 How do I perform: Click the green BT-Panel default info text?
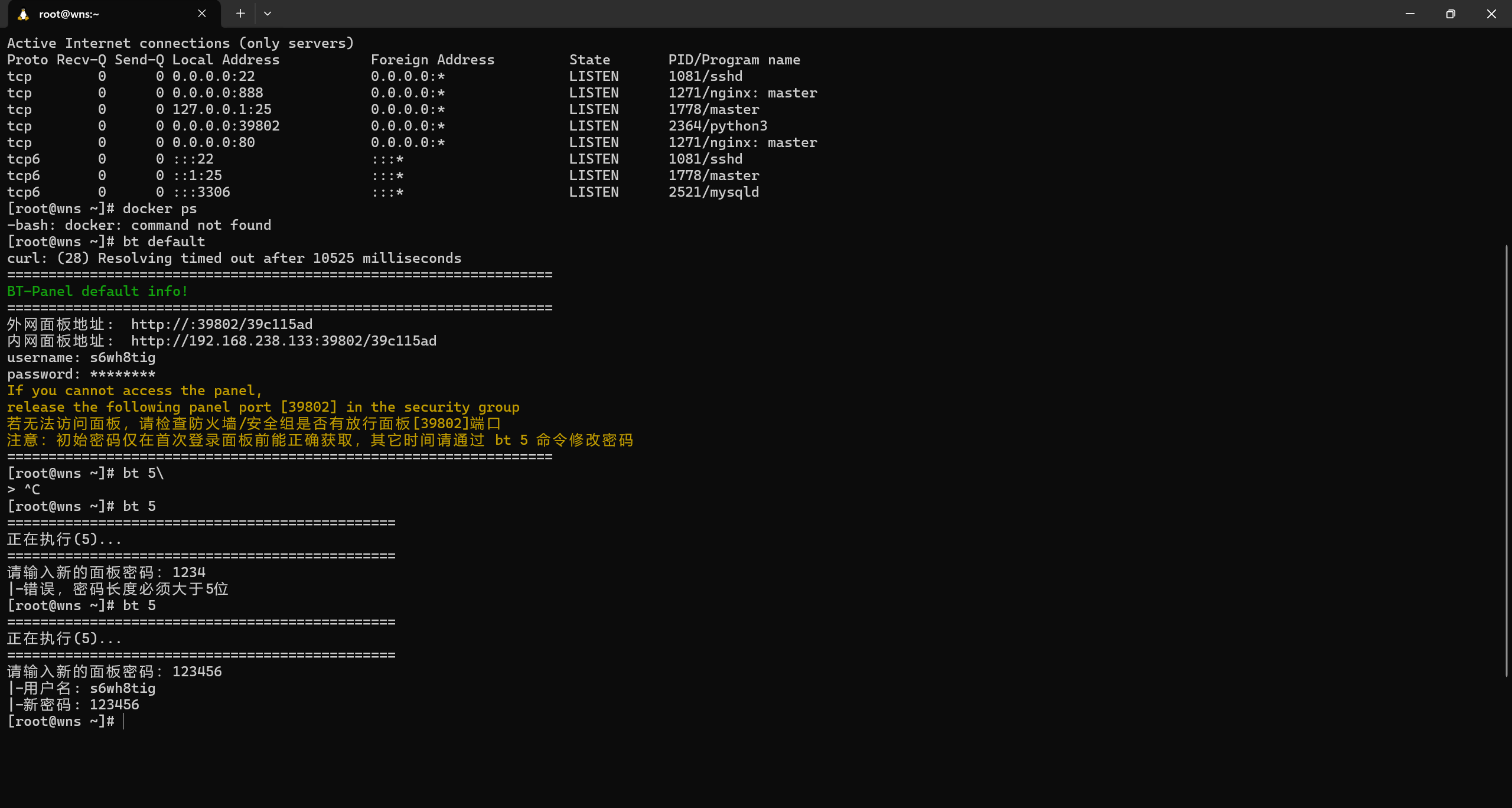[x=97, y=292]
